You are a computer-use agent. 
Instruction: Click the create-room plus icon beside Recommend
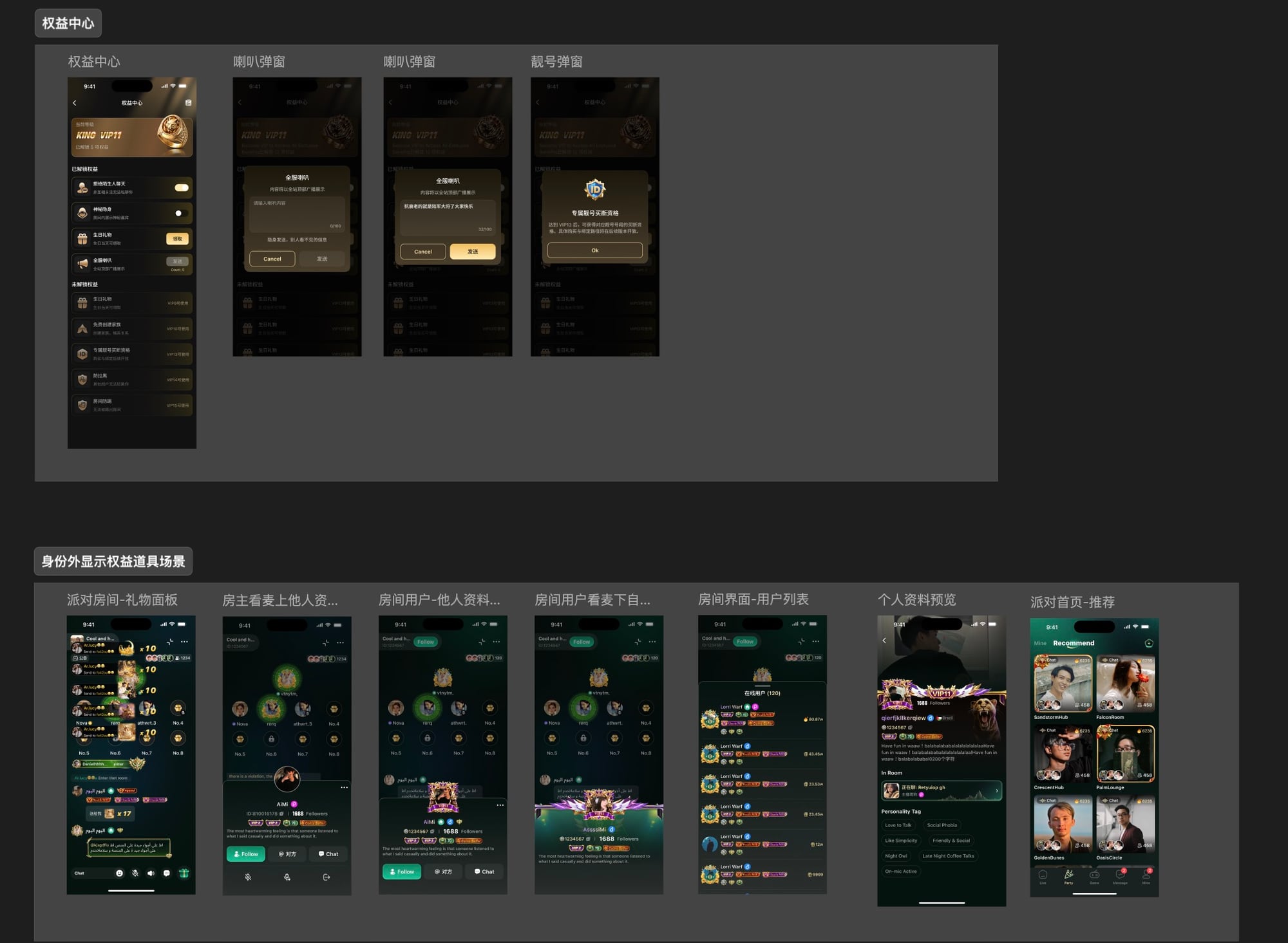(1149, 643)
